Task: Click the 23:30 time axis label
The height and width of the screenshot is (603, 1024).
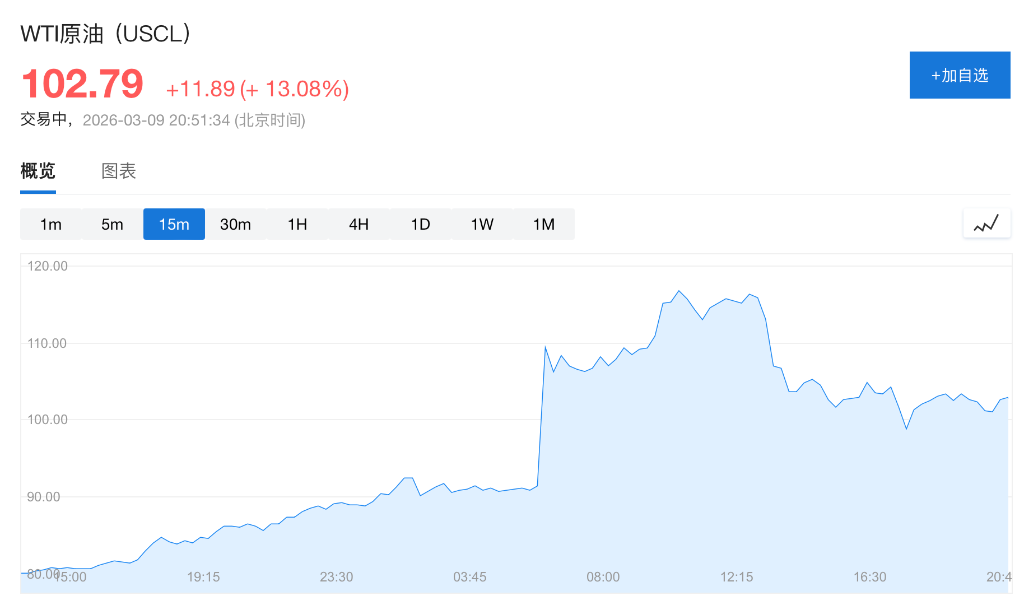Action: [336, 577]
